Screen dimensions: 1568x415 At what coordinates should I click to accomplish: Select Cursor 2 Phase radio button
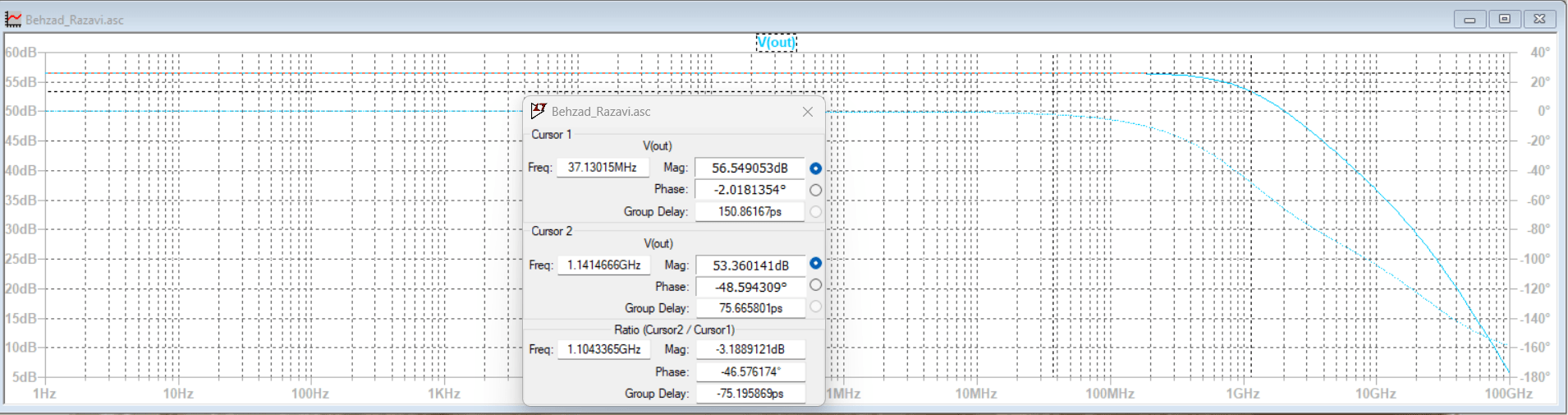pyautogui.click(x=815, y=285)
